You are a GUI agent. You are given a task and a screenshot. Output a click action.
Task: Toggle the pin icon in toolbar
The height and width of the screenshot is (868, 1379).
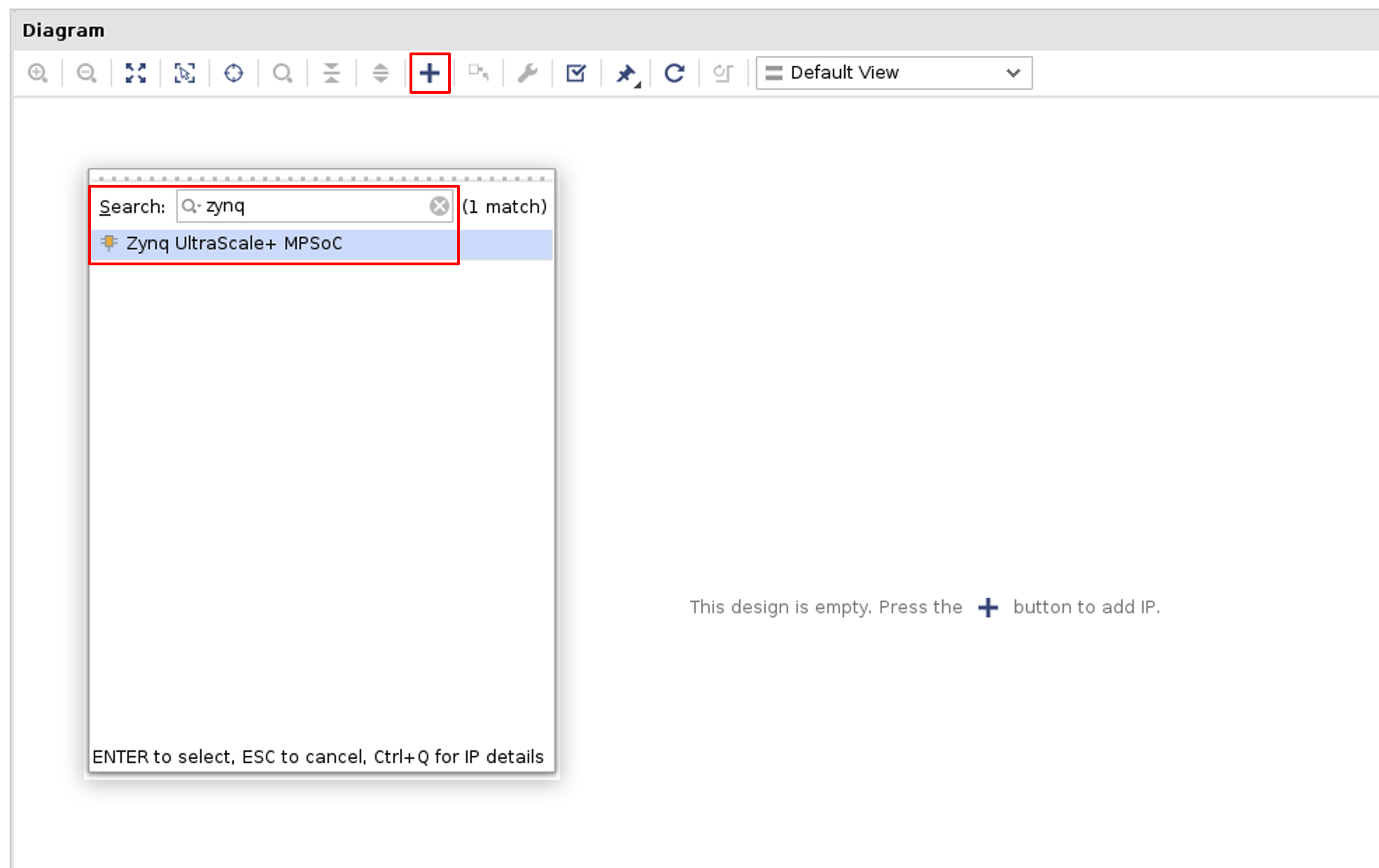coord(626,73)
